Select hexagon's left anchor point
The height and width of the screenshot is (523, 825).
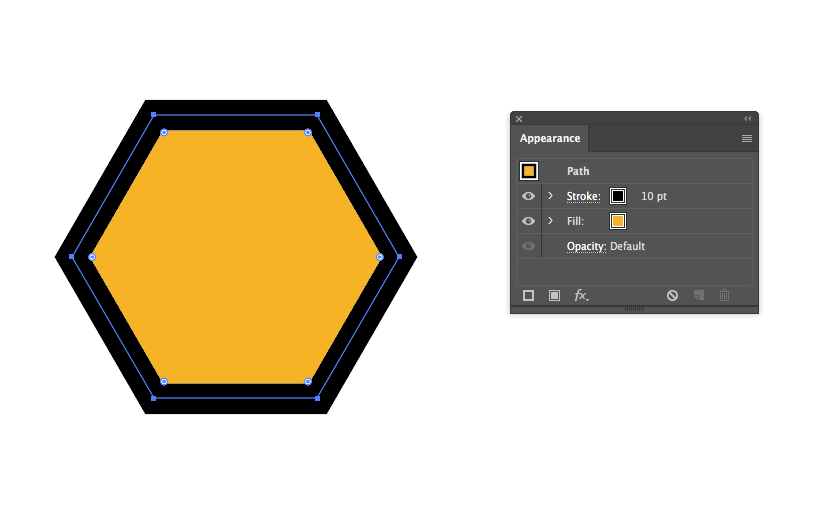pos(72,257)
